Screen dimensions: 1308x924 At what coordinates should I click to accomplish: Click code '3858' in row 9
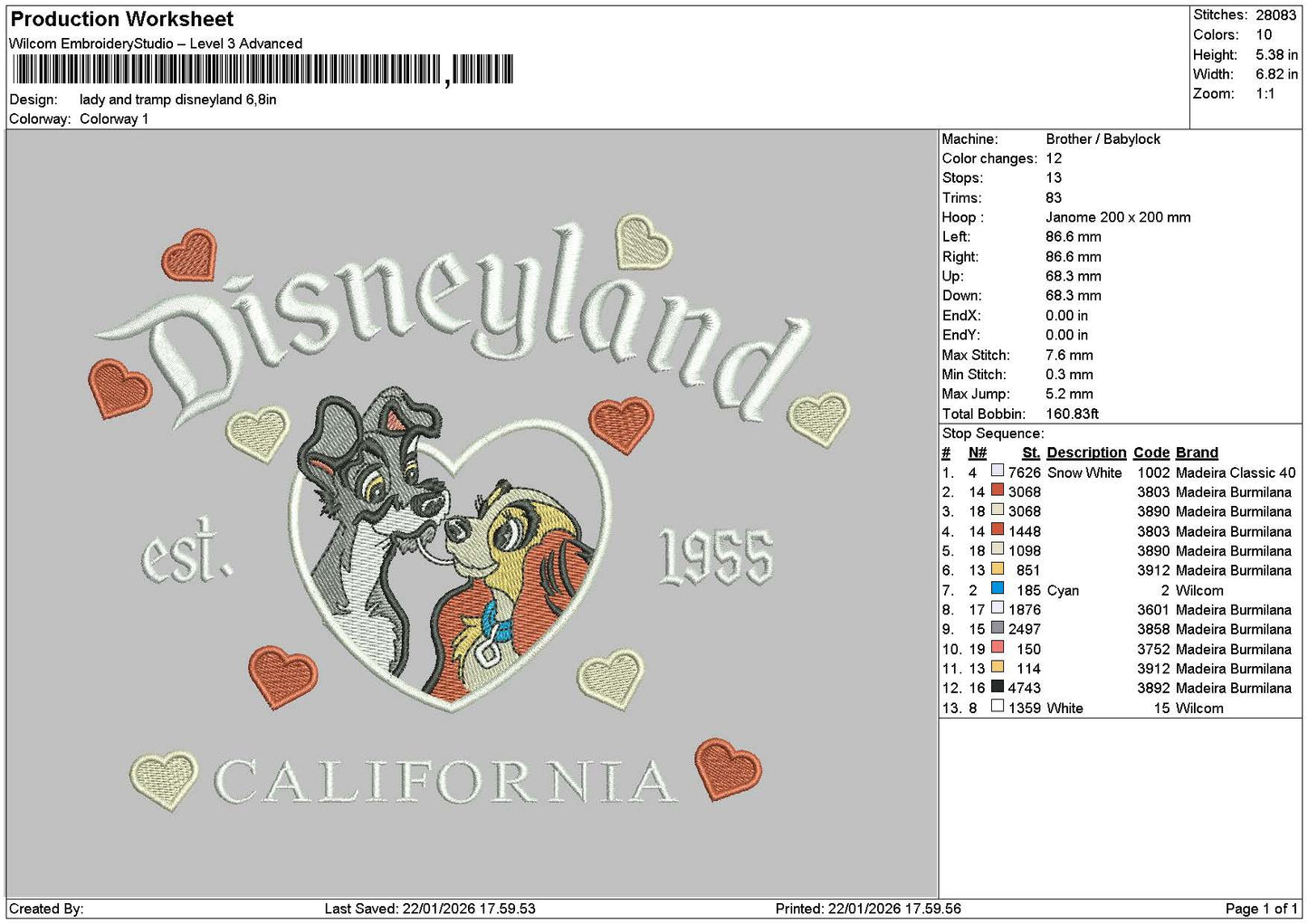[1153, 629]
